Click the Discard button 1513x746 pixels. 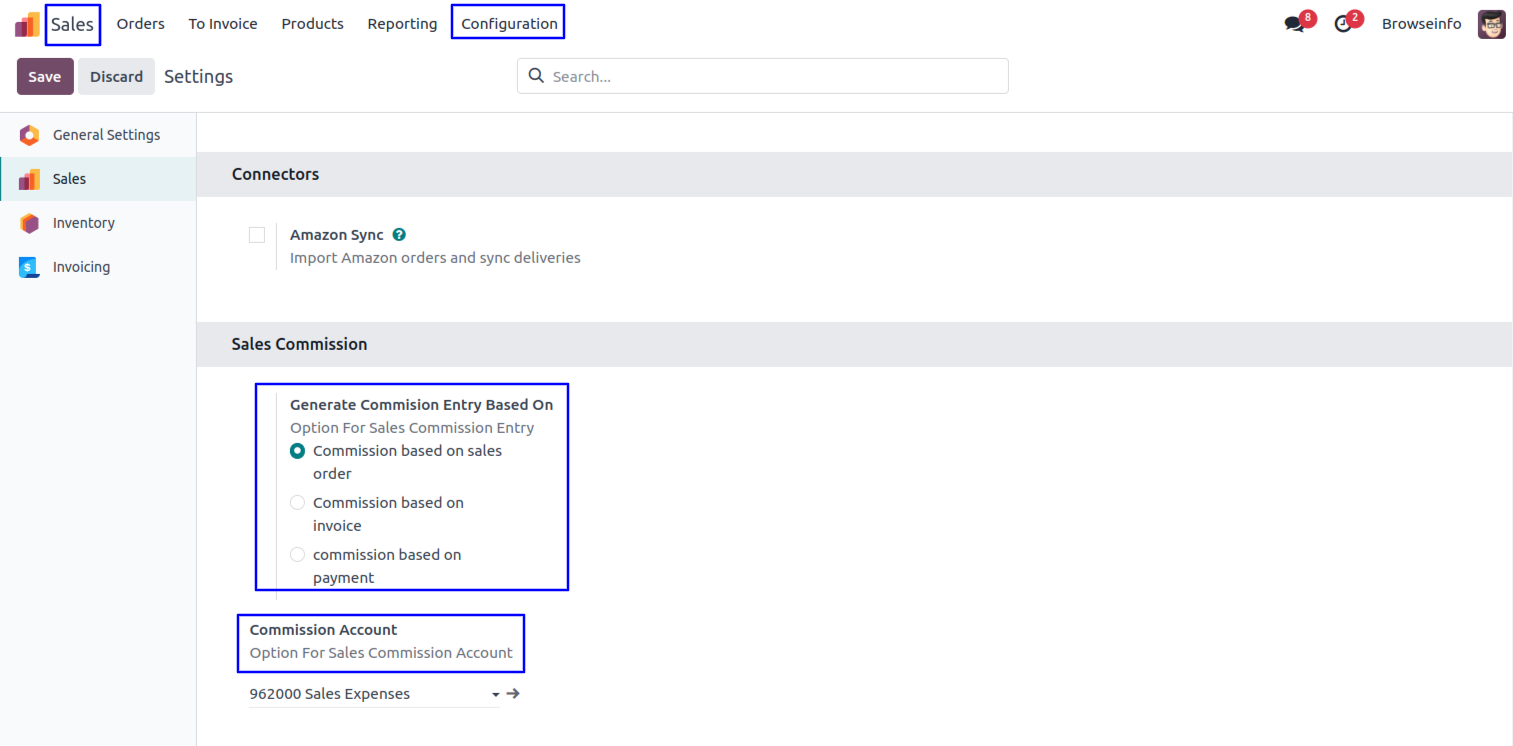[116, 77]
